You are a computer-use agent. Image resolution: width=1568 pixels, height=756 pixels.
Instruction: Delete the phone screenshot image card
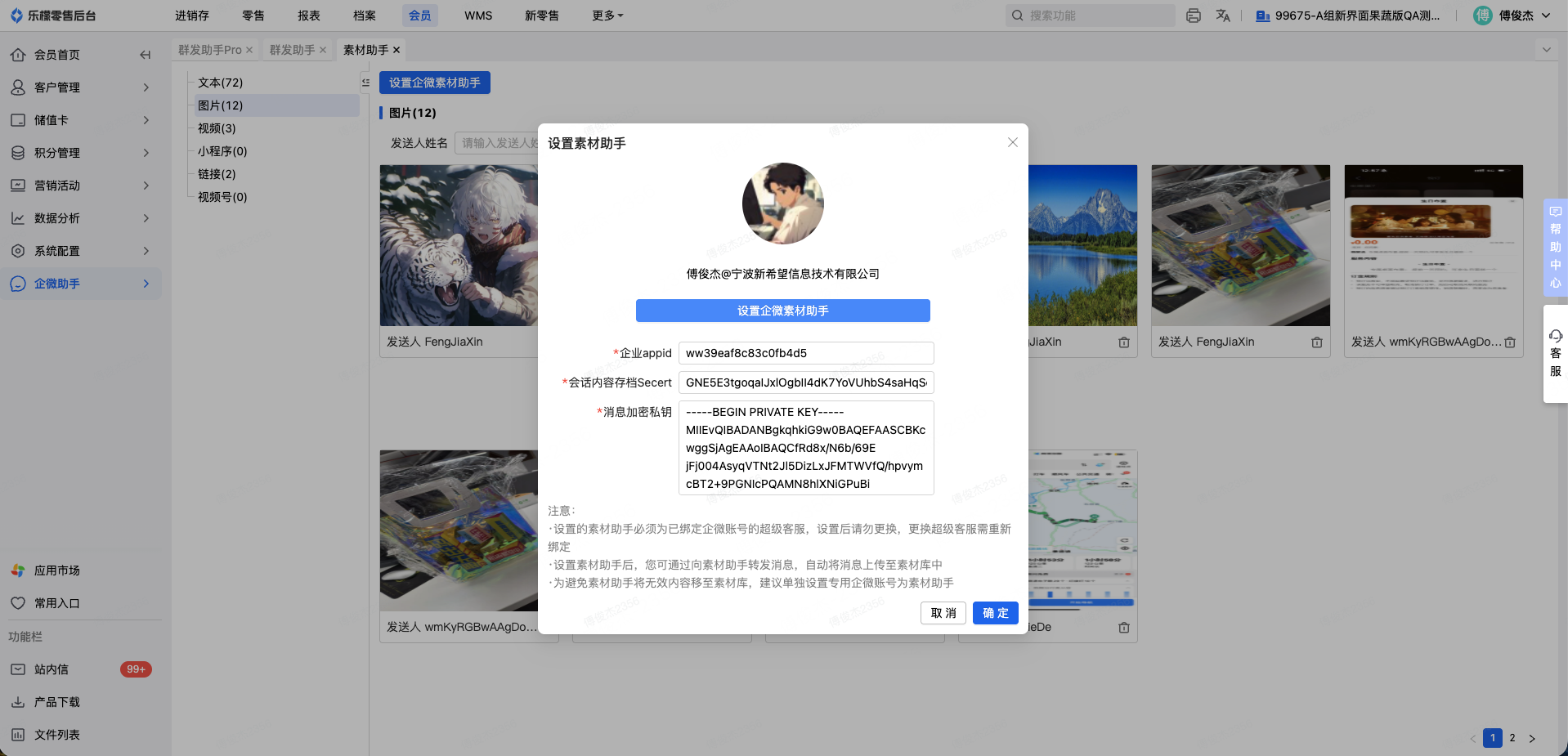[x=1510, y=342]
